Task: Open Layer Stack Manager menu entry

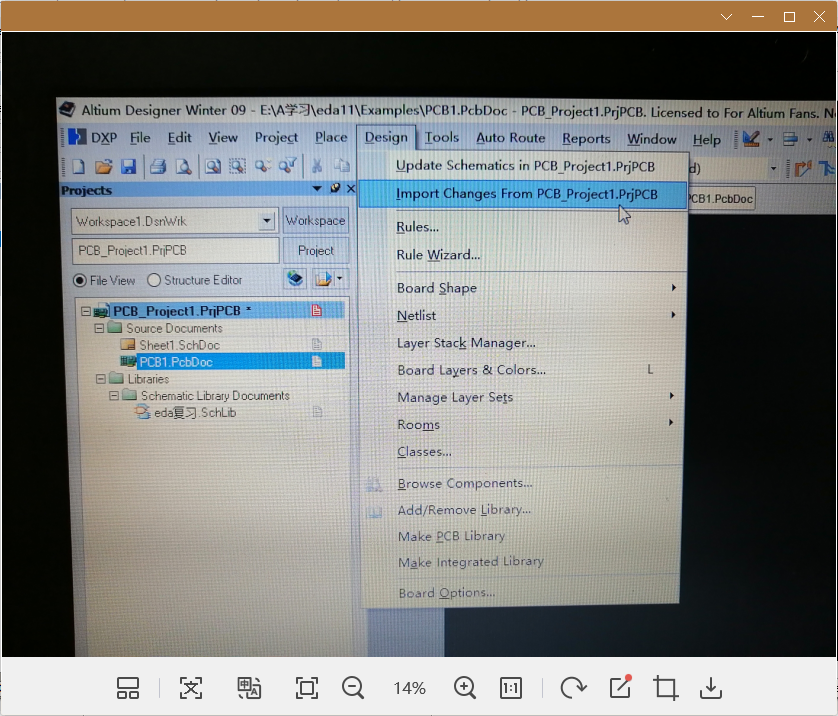Action: [x=466, y=343]
